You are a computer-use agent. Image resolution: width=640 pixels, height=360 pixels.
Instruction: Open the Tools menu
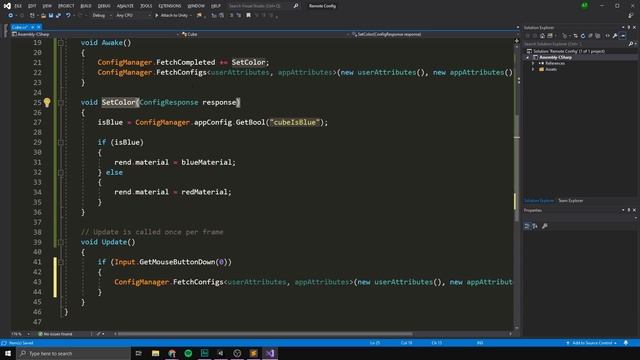pyautogui.click(x=146, y=6)
